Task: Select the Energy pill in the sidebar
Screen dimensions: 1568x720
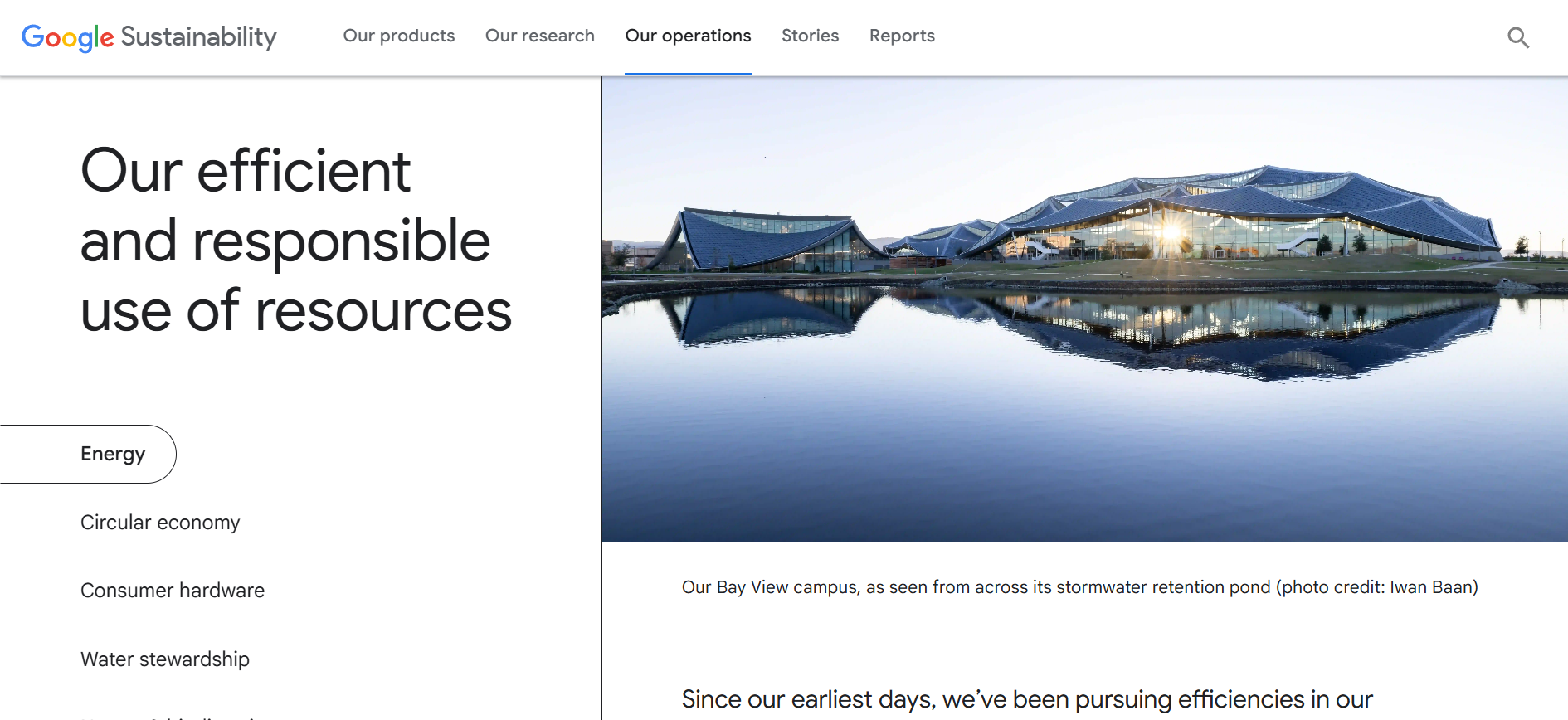Action: click(x=113, y=454)
